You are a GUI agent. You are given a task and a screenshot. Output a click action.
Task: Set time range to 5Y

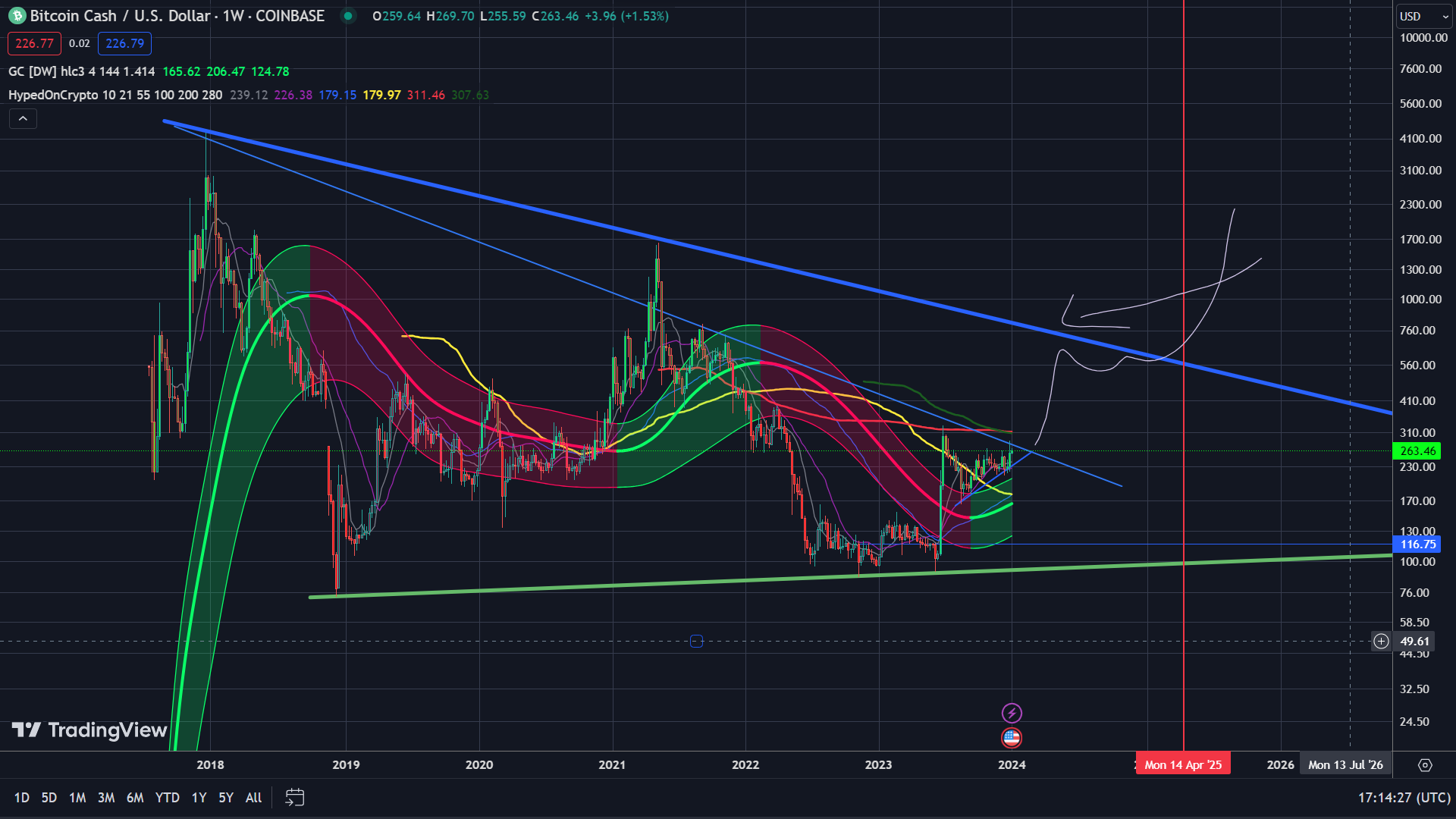pyautogui.click(x=226, y=798)
